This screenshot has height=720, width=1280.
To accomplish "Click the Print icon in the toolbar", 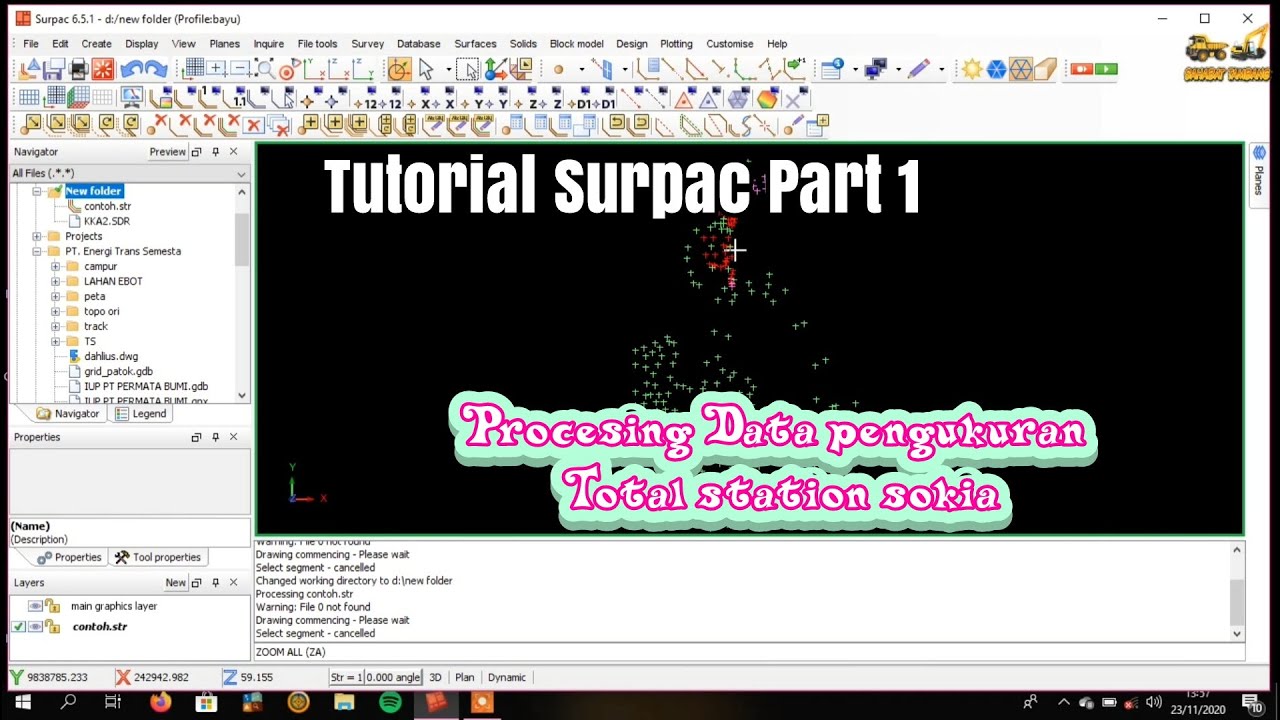I will tap(78, 69).
